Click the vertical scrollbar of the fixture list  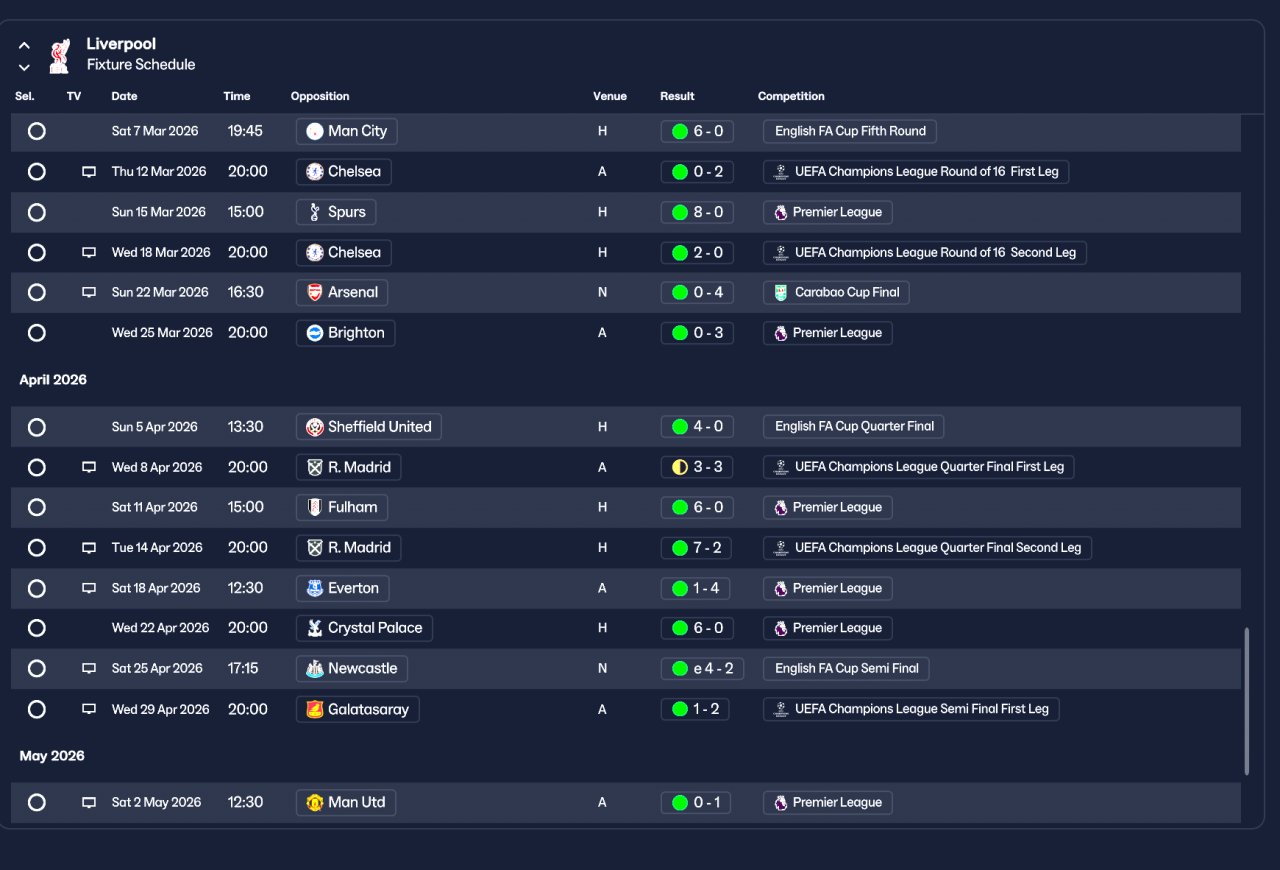coord(1246,701)
